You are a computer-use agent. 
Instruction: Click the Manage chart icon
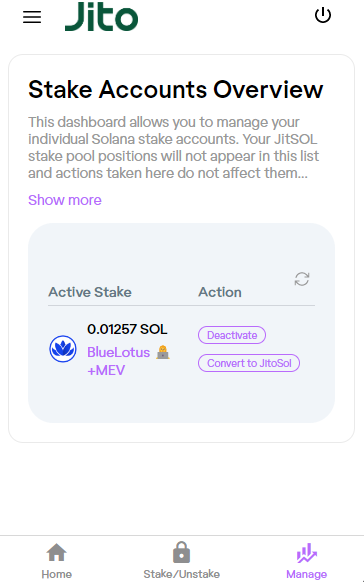pyautogui.click(x=306, y=553)
